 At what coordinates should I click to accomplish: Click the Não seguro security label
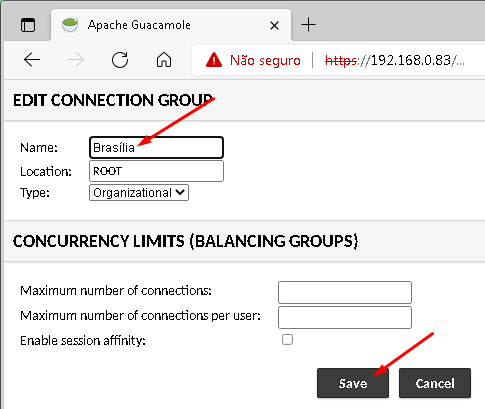pos(265,60)
